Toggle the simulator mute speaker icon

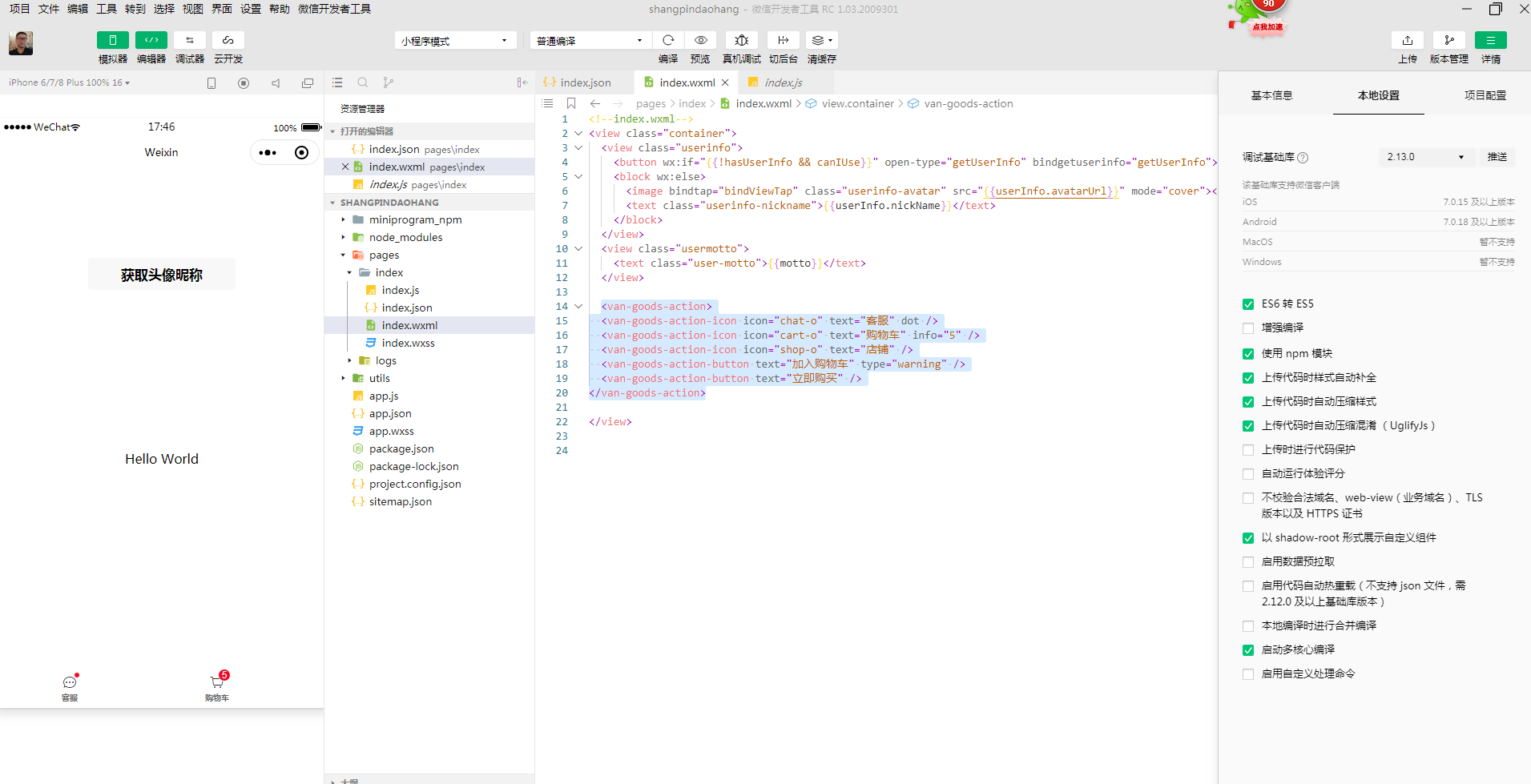[x=276, y=83]
